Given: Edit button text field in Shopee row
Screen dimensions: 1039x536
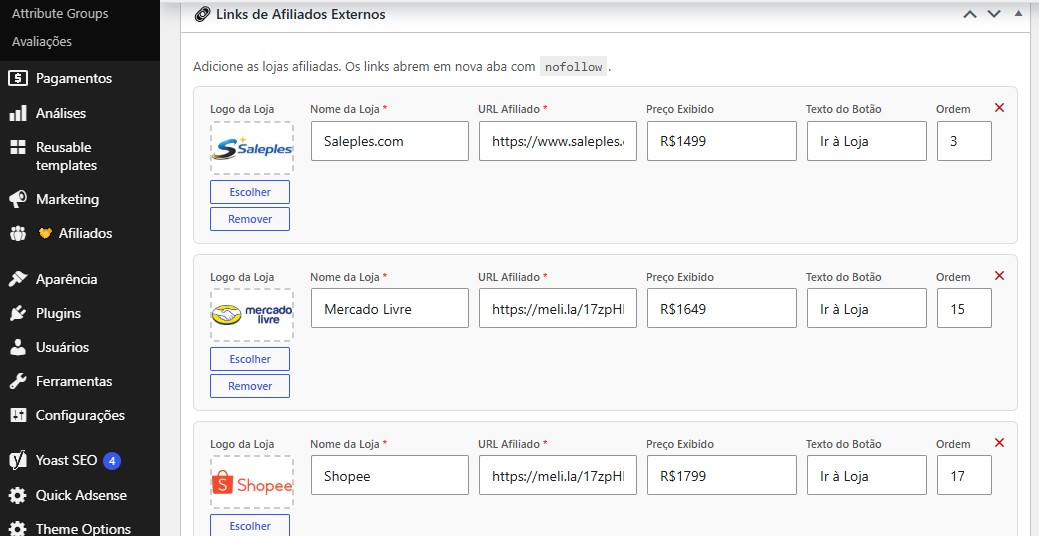Looking at the screenshot, I should click(867, 475).
